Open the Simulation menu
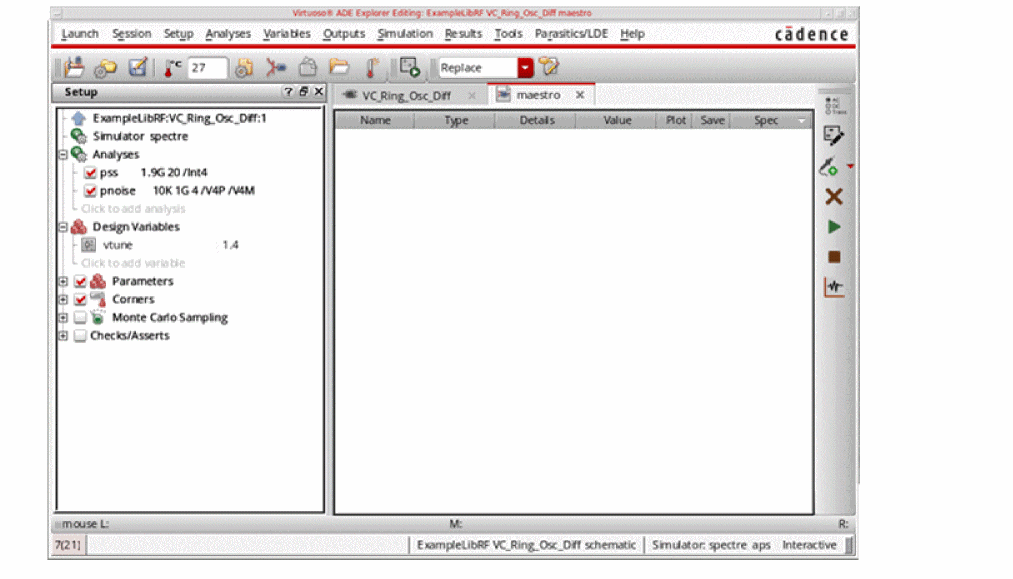The width and height of the screenshot is (1013, 579). coord(405,34)
